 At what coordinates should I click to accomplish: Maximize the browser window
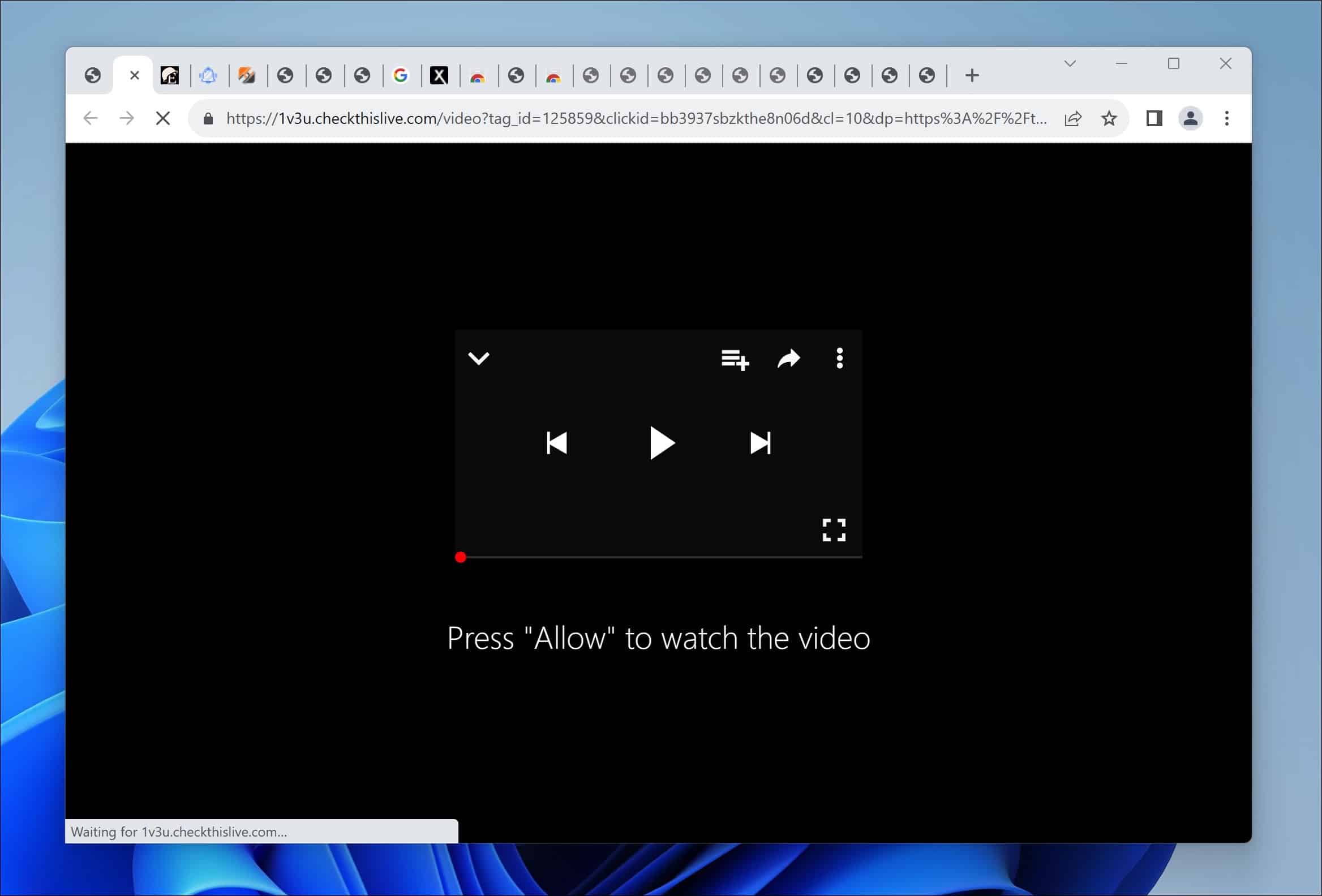[x=1174, y=63]
